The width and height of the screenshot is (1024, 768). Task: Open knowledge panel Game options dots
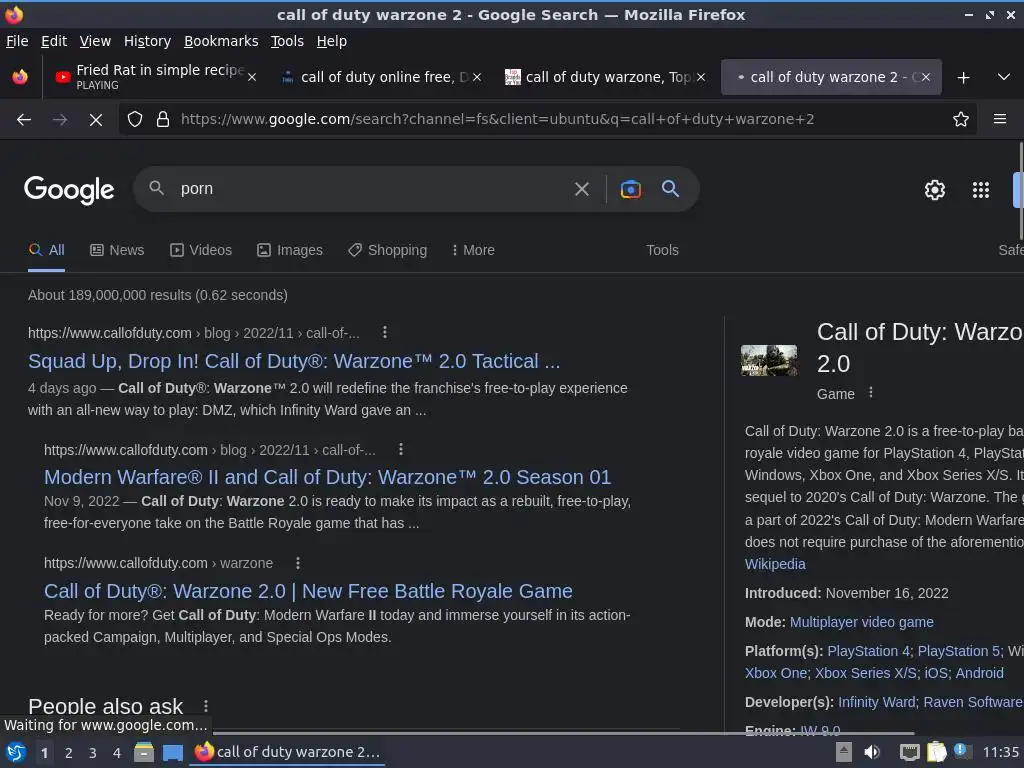[x=871, y=392]
